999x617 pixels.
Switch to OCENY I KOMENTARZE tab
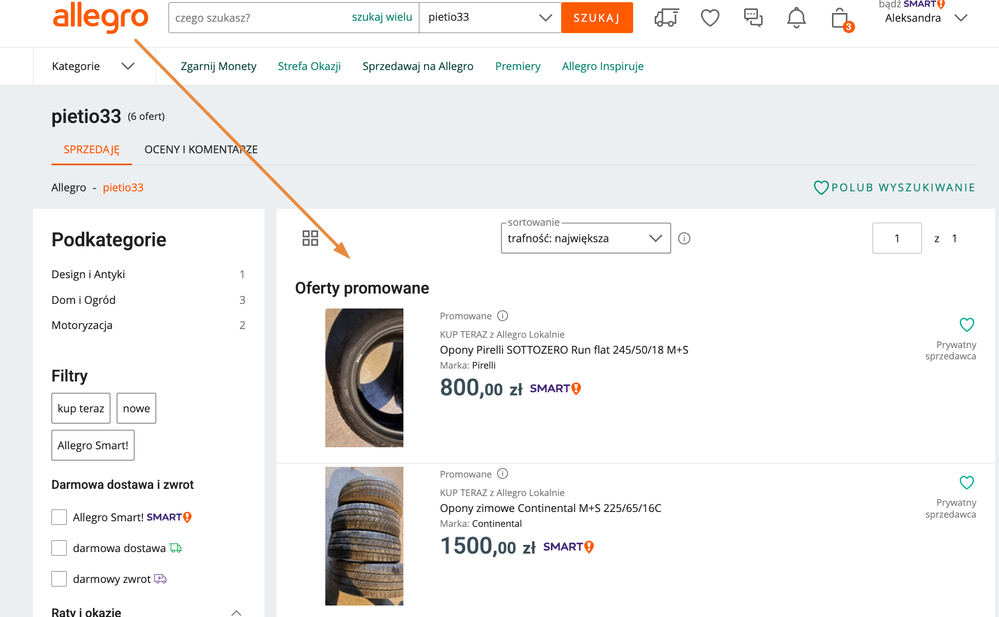click(201, 150)
